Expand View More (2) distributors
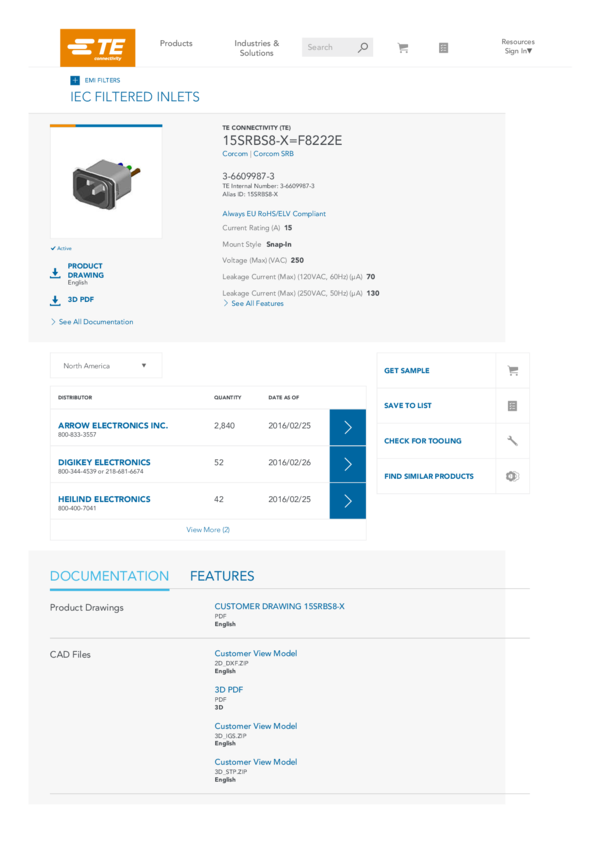 point(208,530)
